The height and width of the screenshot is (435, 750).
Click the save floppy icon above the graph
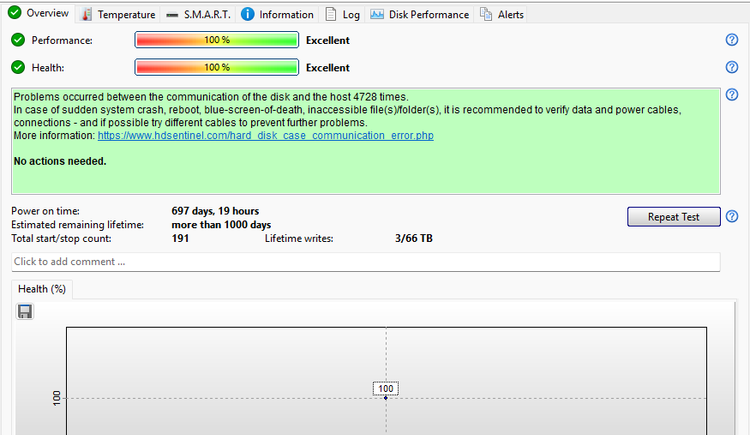(25, 312)
